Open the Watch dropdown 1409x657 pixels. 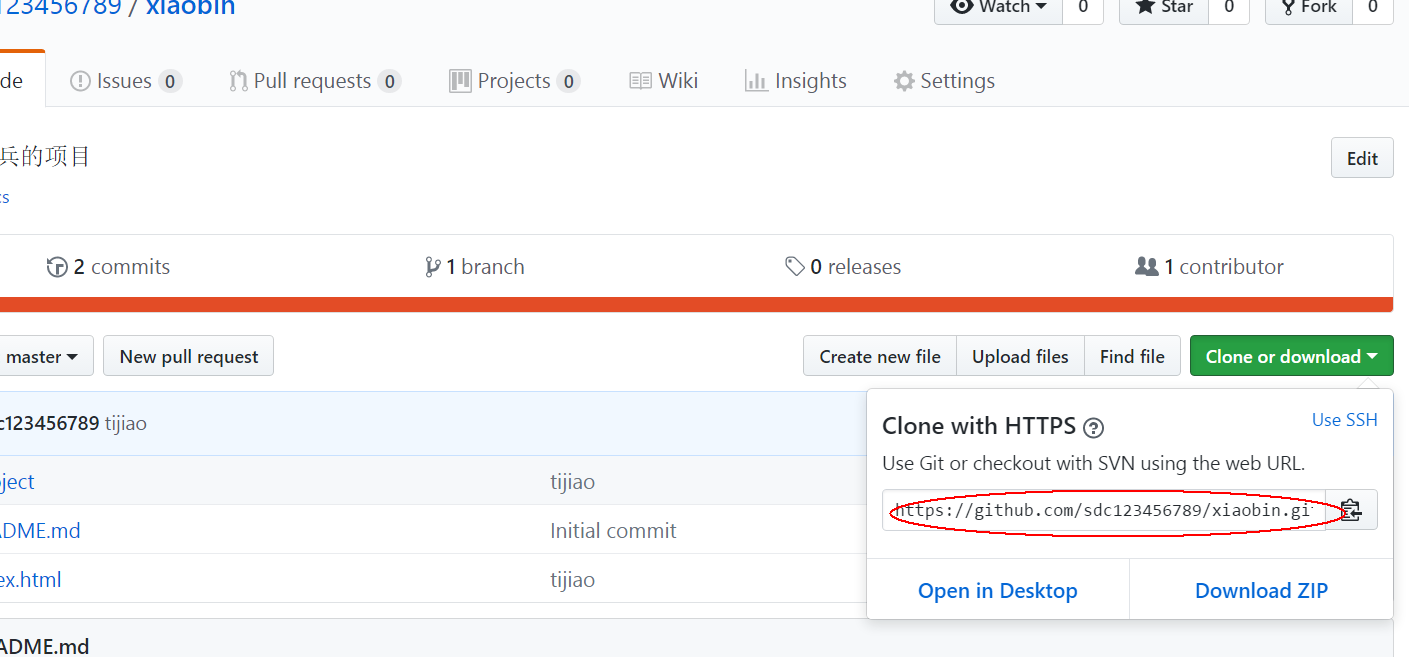[998, 7]
